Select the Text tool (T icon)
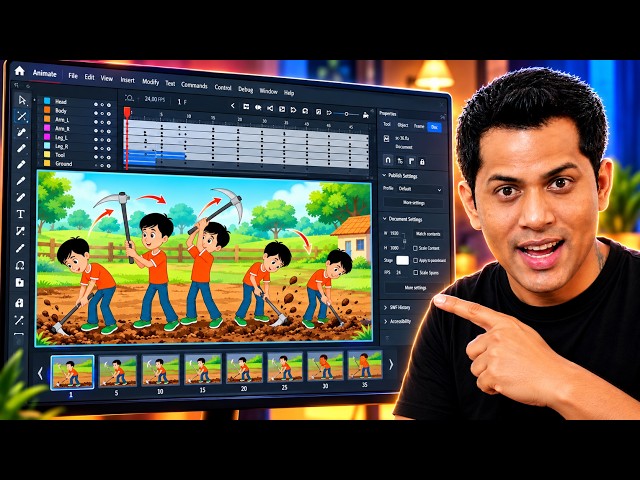Image resolution: width=640 pixels, height=480 pixels. (20, 214)
